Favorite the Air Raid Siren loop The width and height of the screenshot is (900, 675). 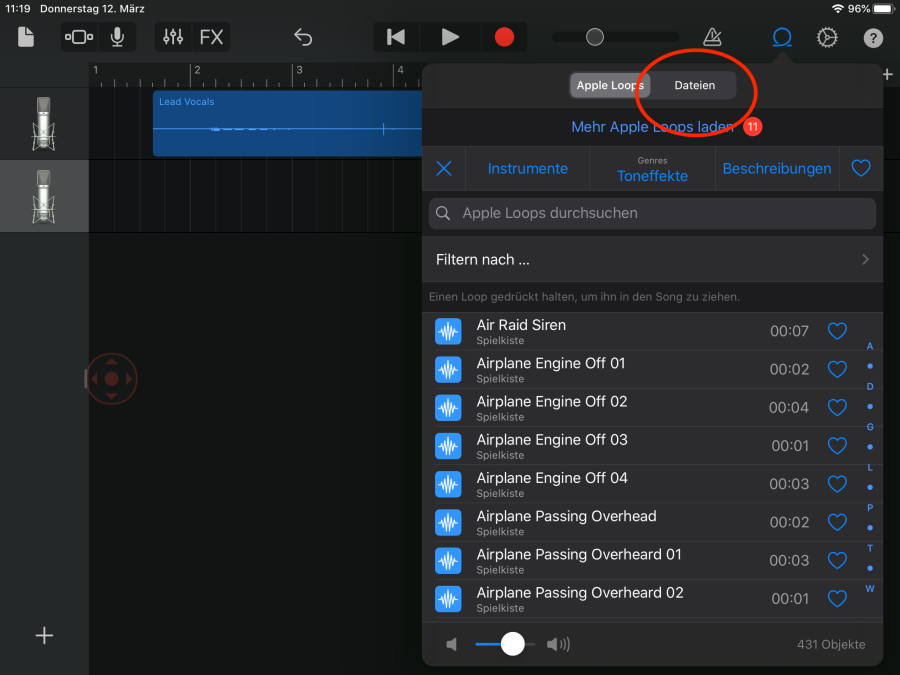click(837, 331)
